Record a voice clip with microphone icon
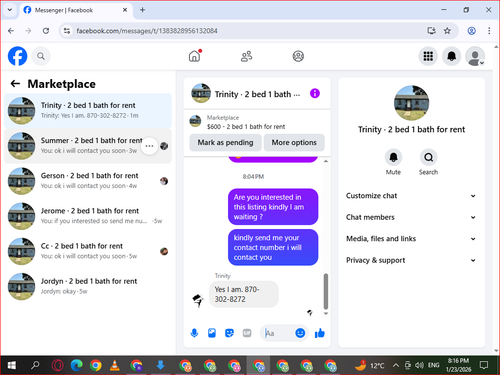This screenshot has height=375, width=500. click(x=194, y=333)
